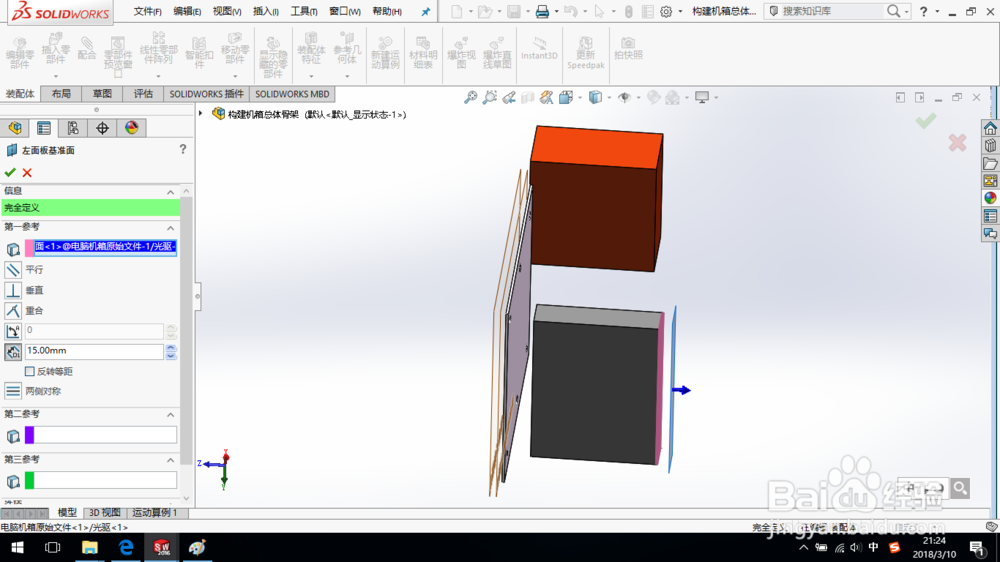Image resolution: width=1000 pixels, height=562 pixels.
Task: Click the Section View icon
Action: pyautogui.click(x=527, y=97)
